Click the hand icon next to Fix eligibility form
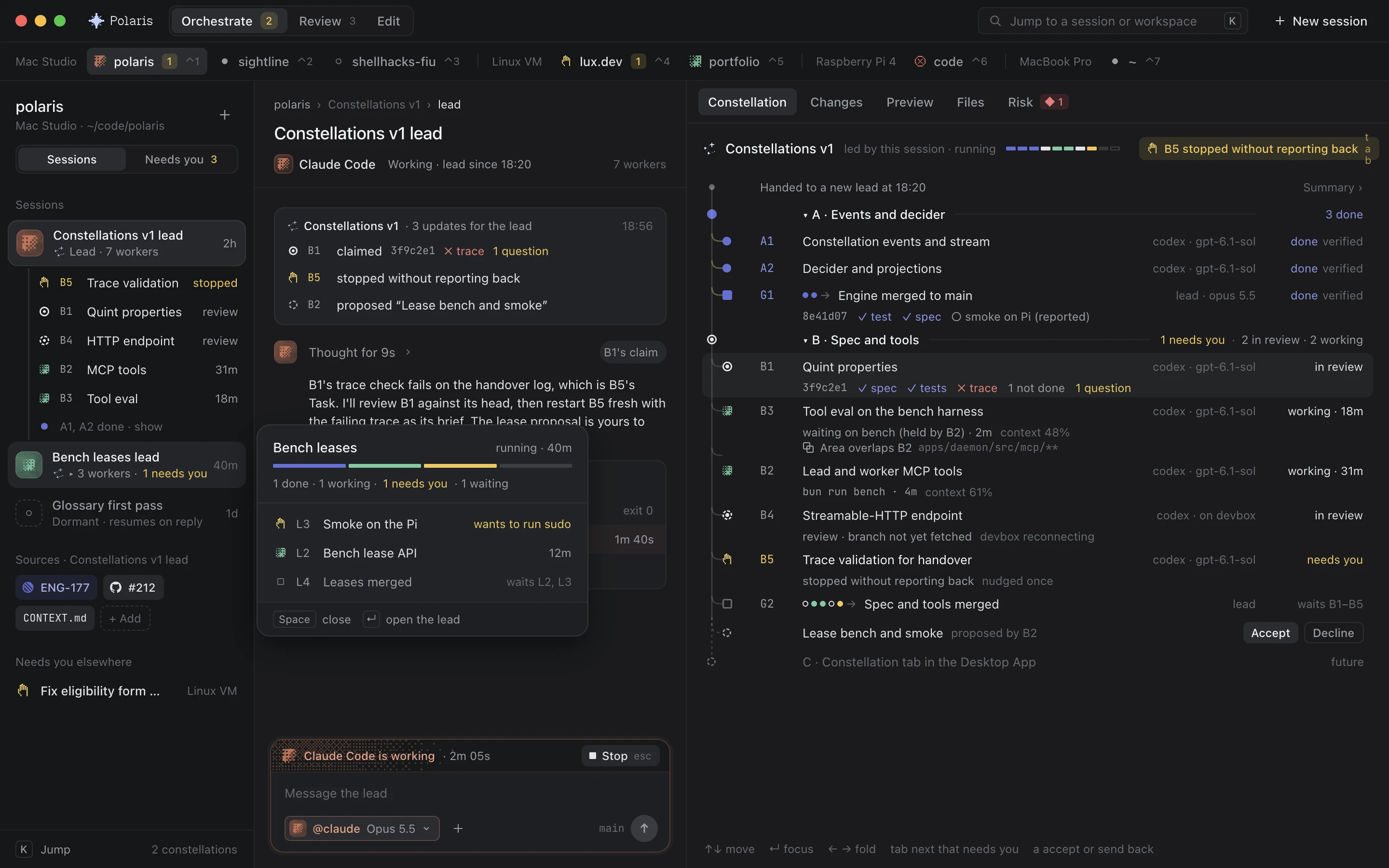Image resolution: width=1389 pixels, height=868 pixels. click(23, 691)
